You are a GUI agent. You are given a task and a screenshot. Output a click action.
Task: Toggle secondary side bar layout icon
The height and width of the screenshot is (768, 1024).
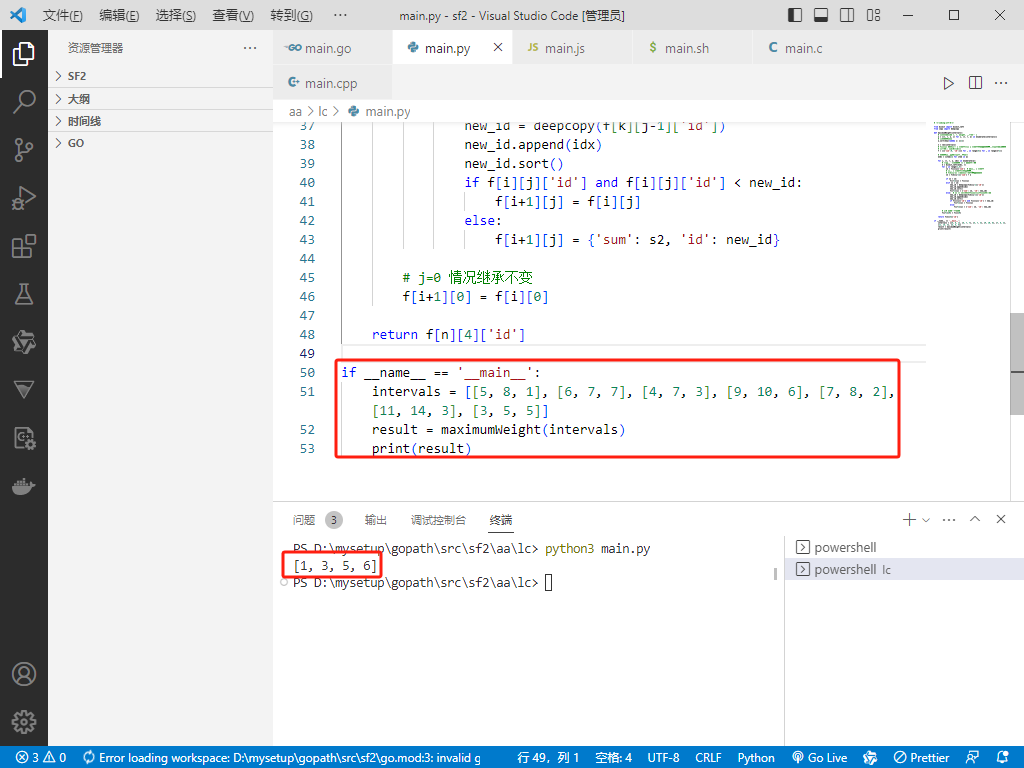(x=847, y=15)
